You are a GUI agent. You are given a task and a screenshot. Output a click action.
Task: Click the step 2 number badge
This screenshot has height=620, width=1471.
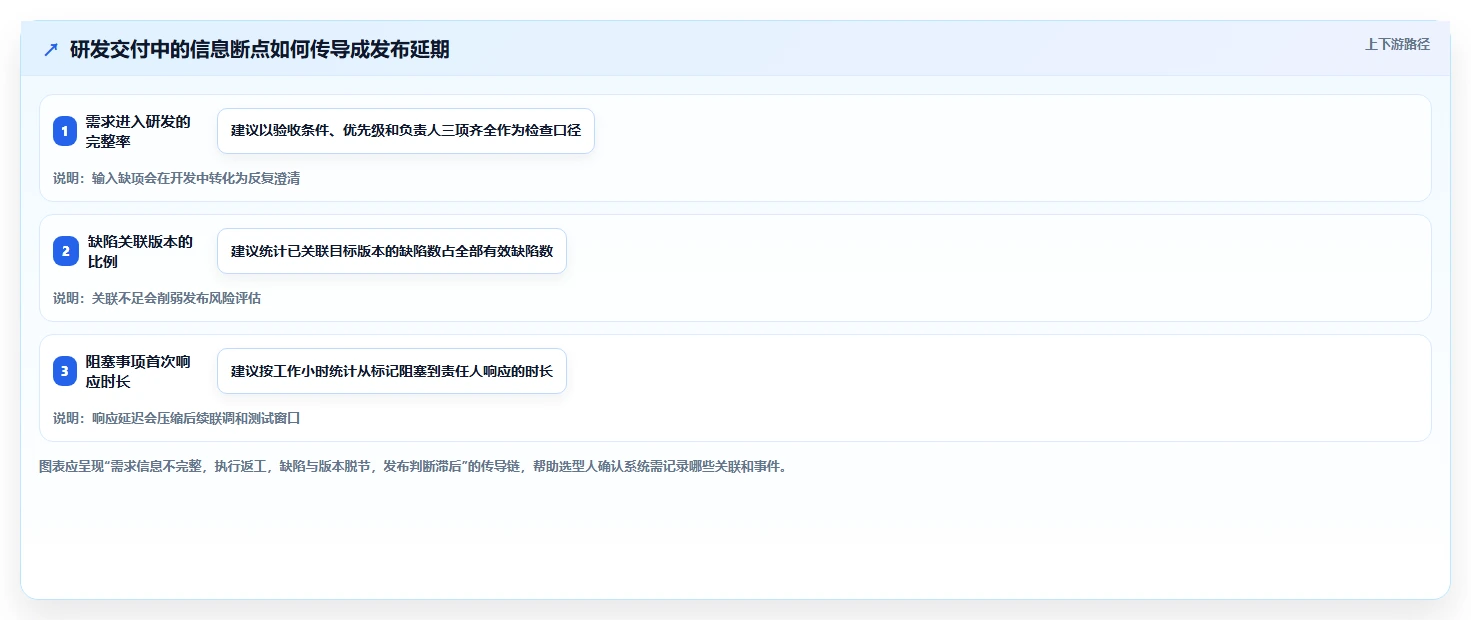click(x=65, y=251)
